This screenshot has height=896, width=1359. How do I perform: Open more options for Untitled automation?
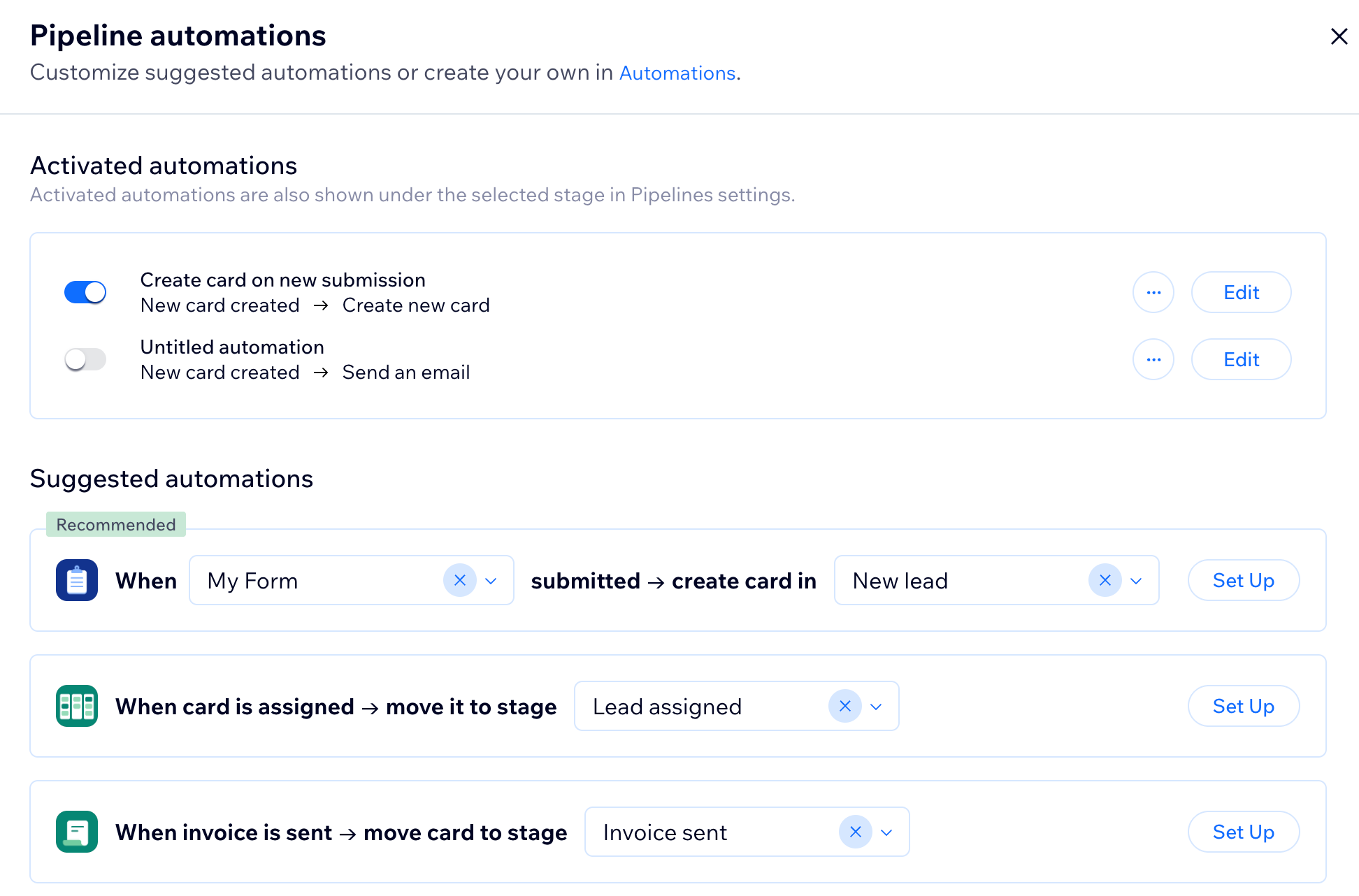(x=1153, y=359)
